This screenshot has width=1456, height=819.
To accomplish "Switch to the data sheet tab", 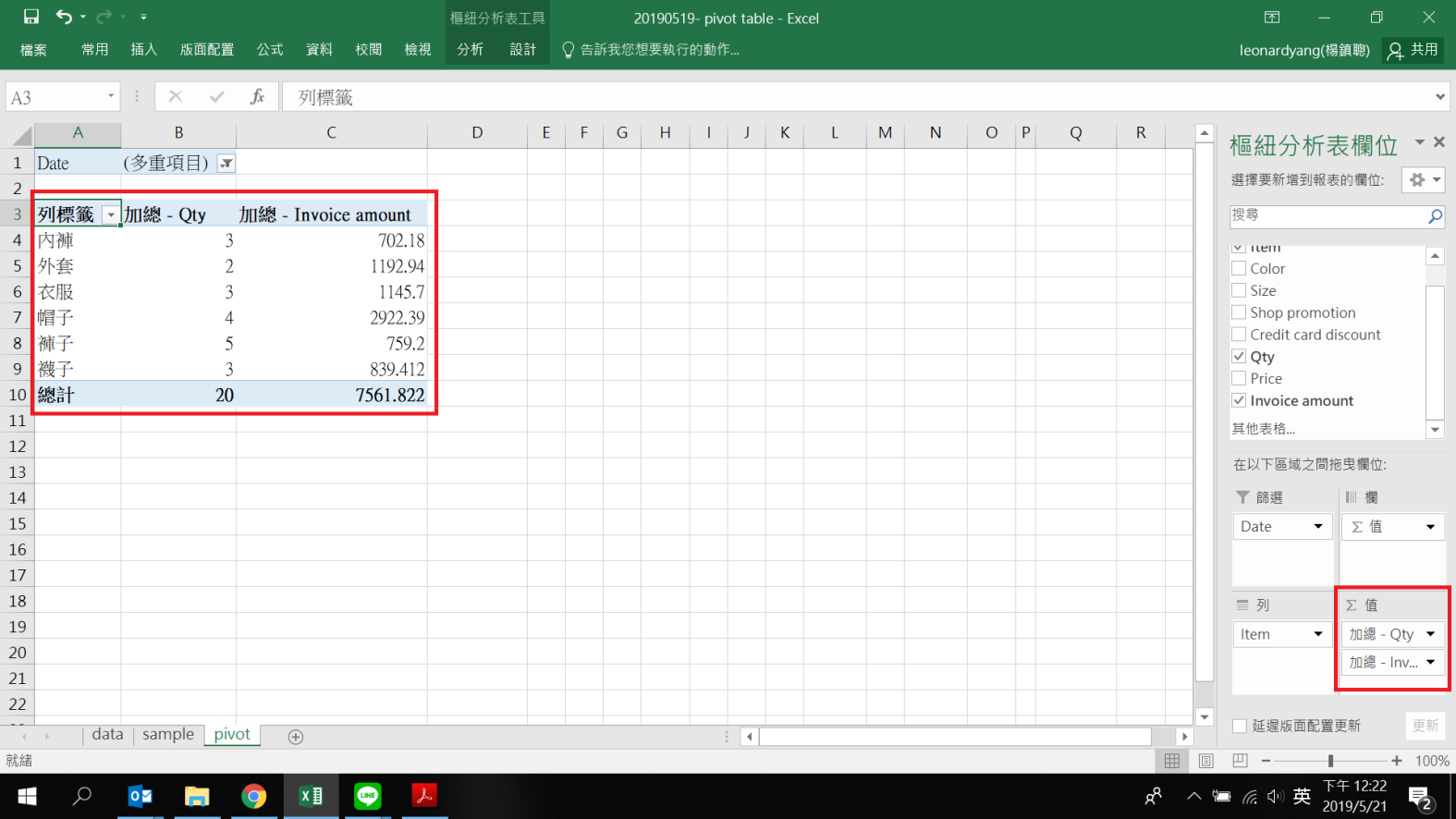I will (107, 734).
